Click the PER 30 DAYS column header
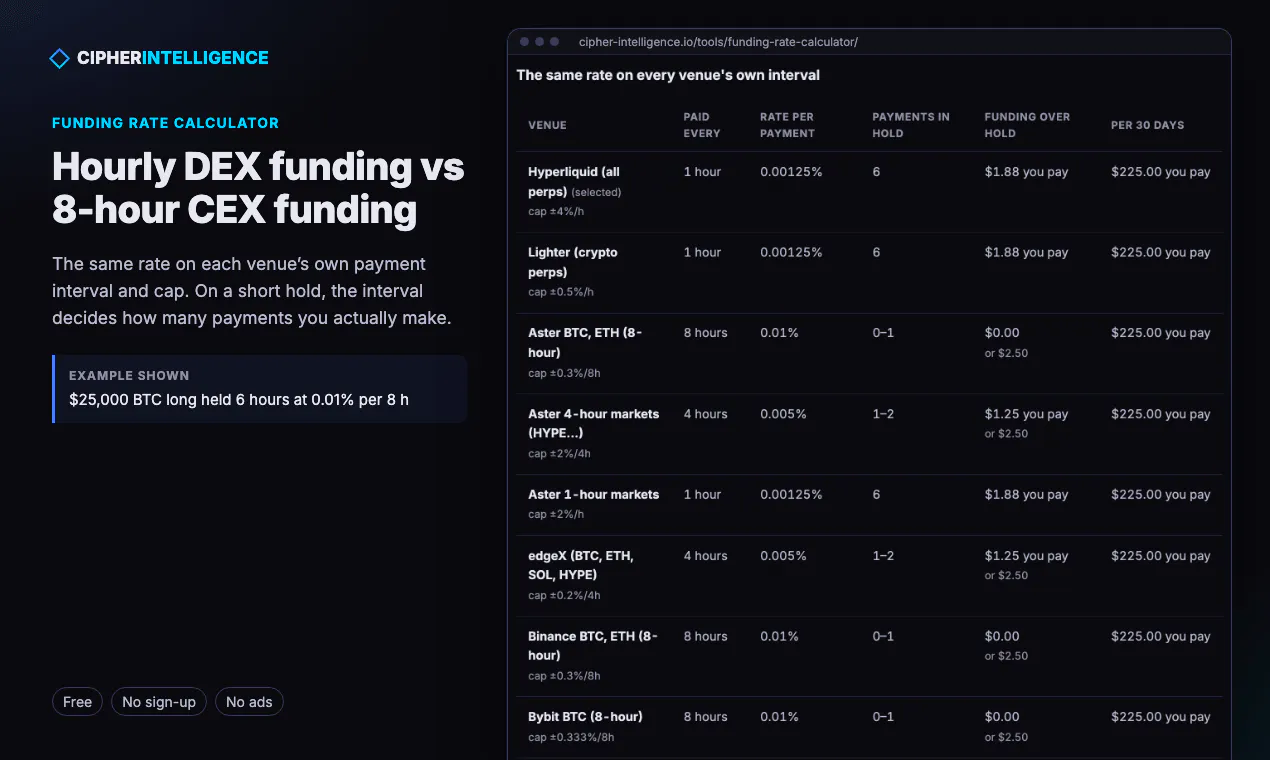Viewport: 1270px width, 760px height. point(1147,125)
